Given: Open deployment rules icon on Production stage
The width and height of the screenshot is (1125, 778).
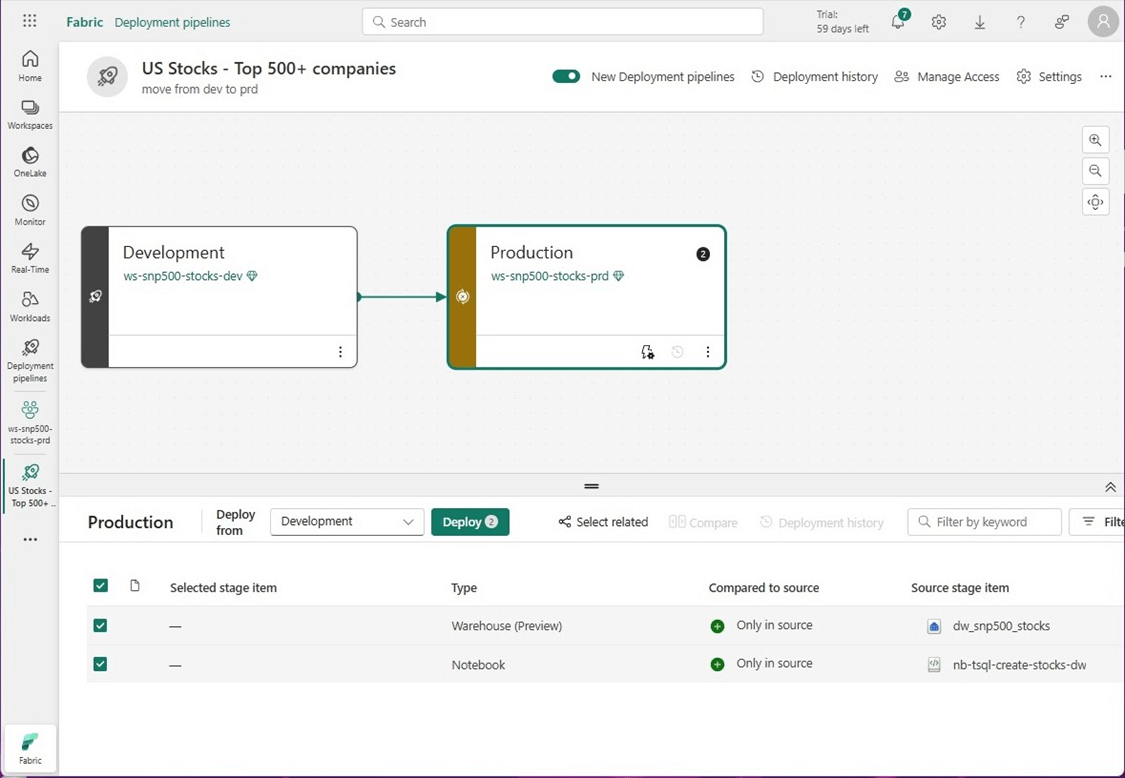Looking at the screenshot, I should pos(647,352).
